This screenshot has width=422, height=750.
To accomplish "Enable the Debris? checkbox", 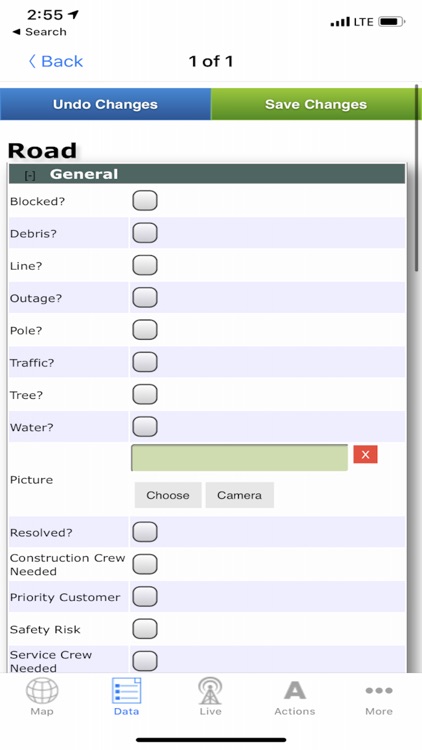I will (145, 233).
